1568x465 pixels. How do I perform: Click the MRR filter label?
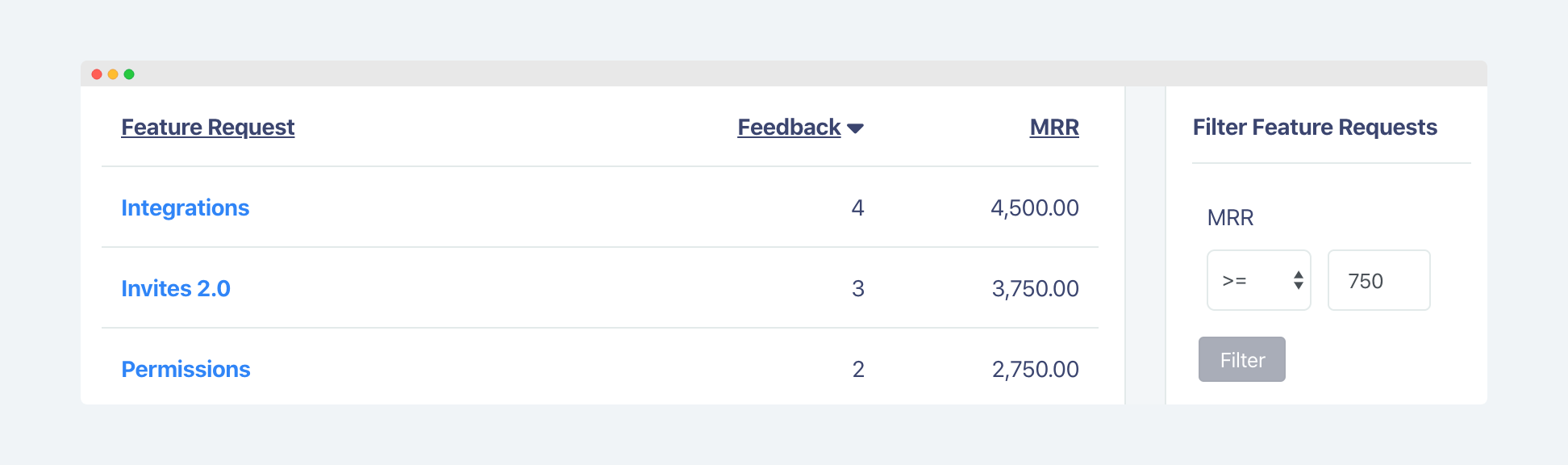(x=1230, y=217)
